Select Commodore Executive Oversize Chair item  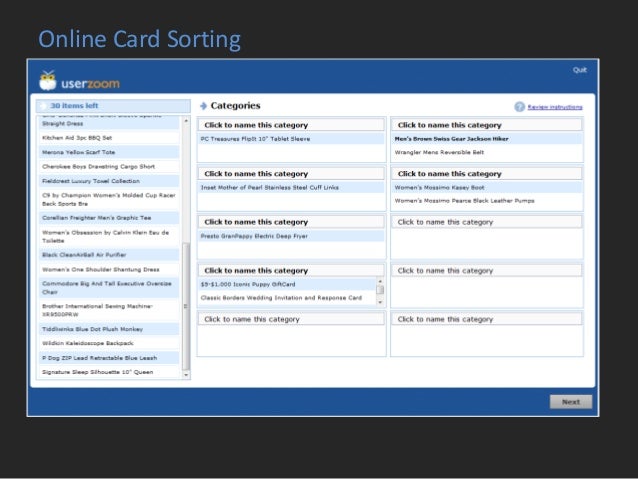(109, 288)
